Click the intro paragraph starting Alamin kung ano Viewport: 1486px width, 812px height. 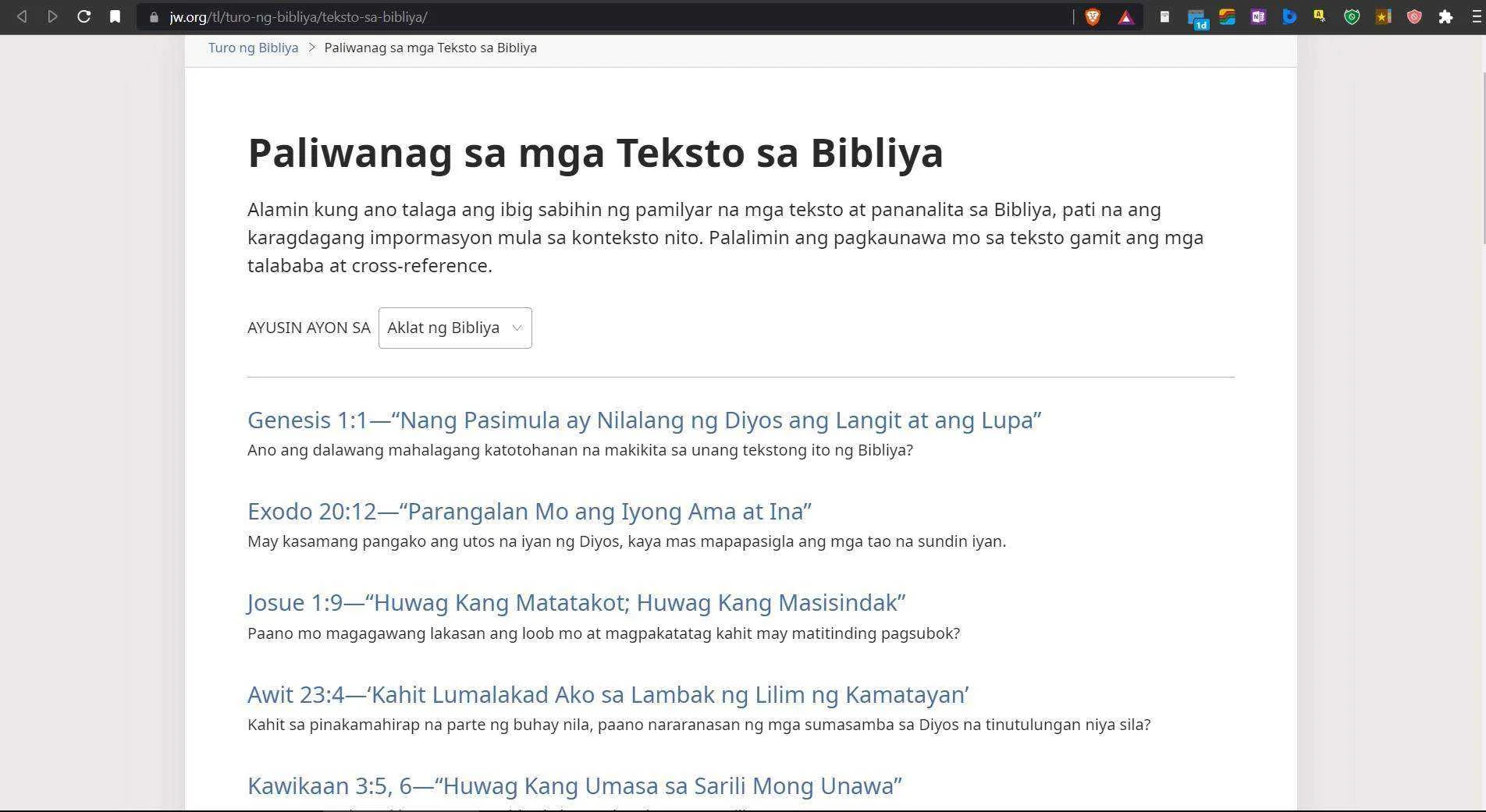[726, 237]
